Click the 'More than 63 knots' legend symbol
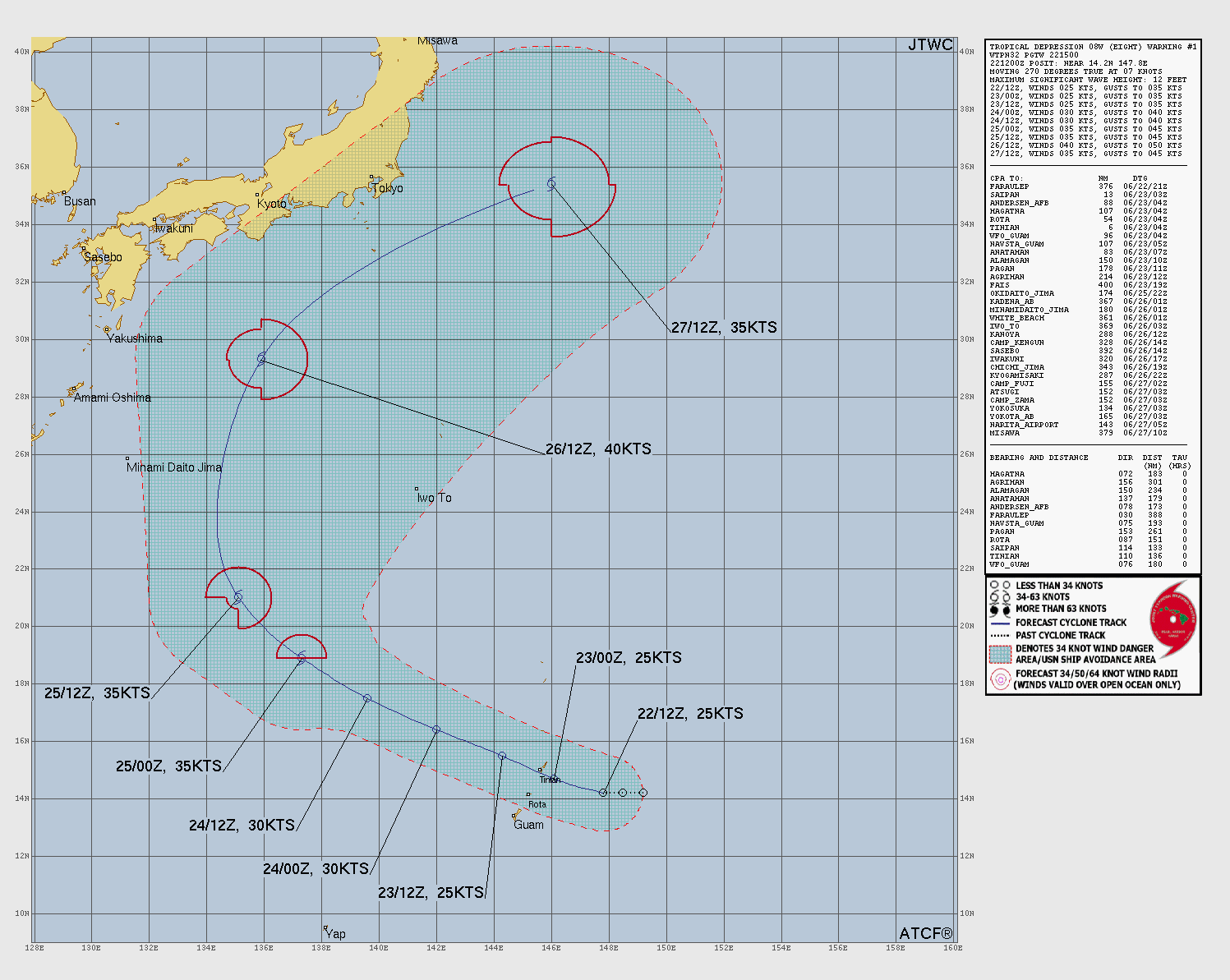 (1000, 610)
